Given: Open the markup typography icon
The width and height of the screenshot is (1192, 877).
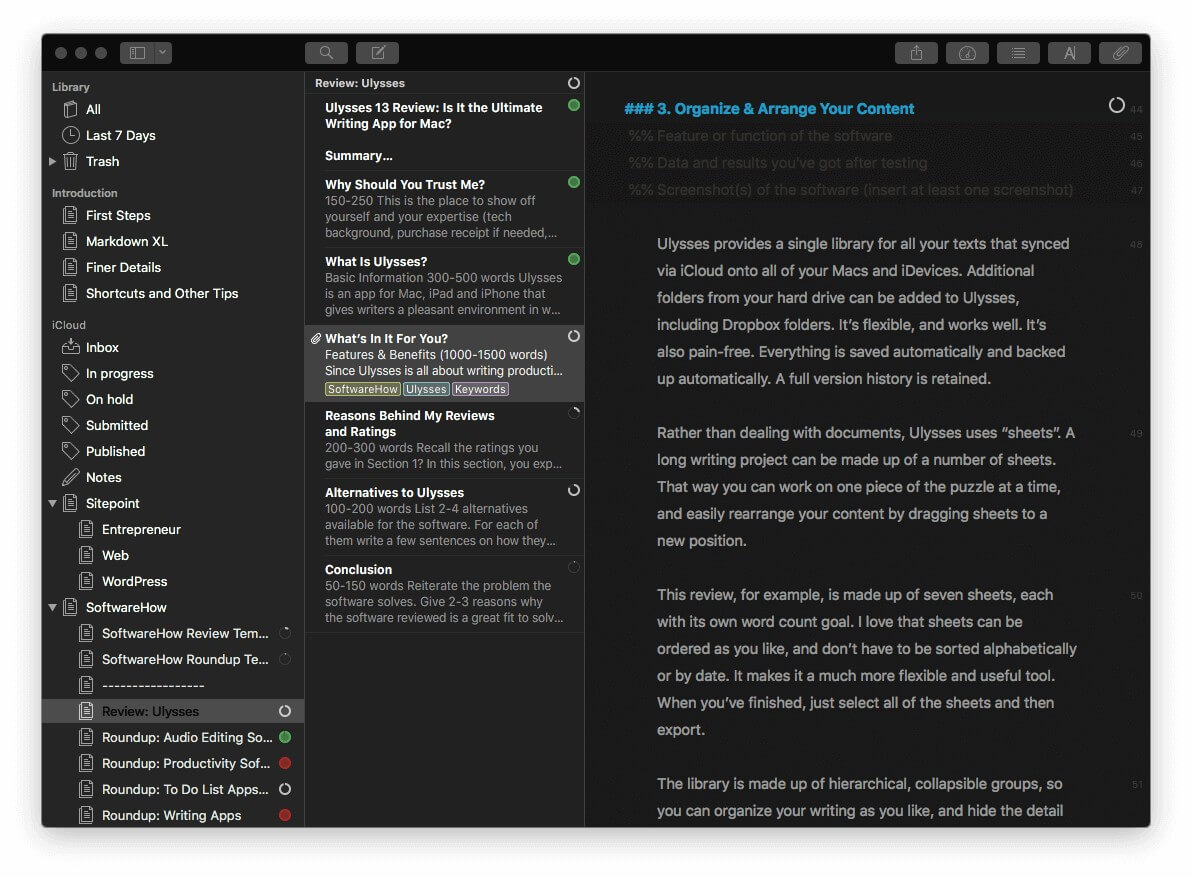Looking at the screenshot, I should coord(1069,53).
